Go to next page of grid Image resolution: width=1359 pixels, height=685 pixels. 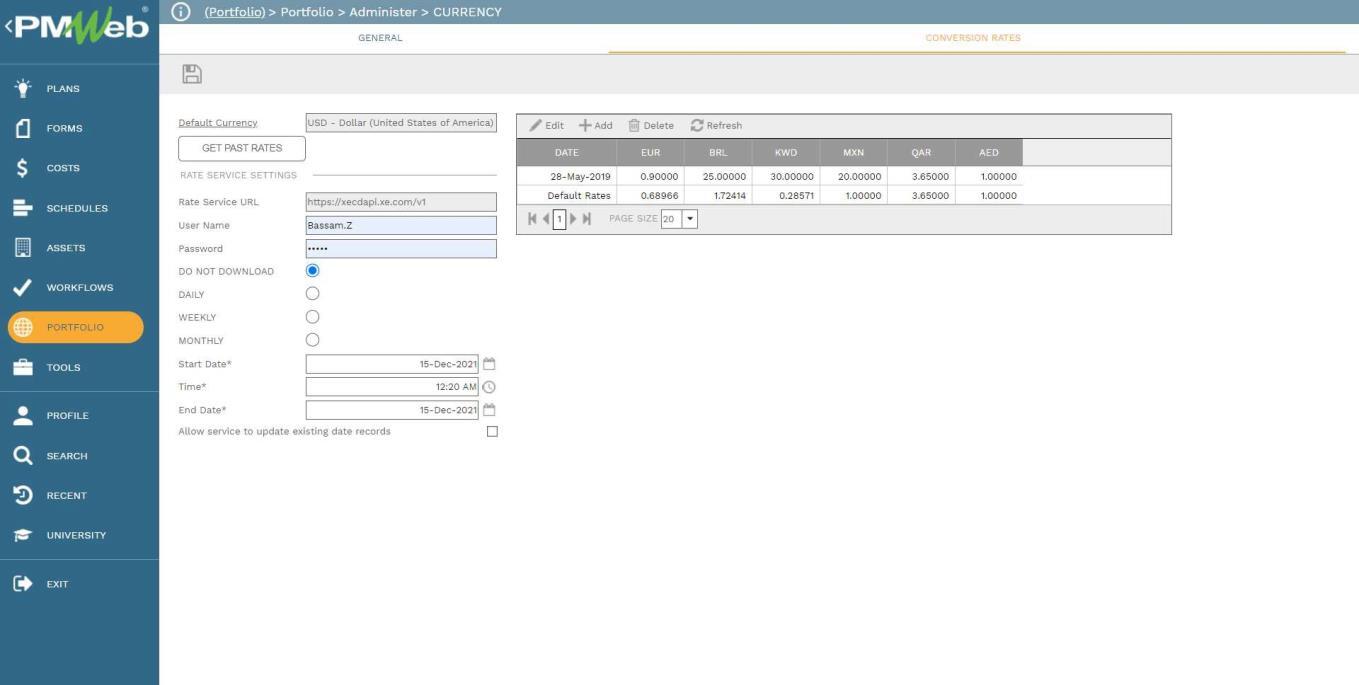(573, 219)
